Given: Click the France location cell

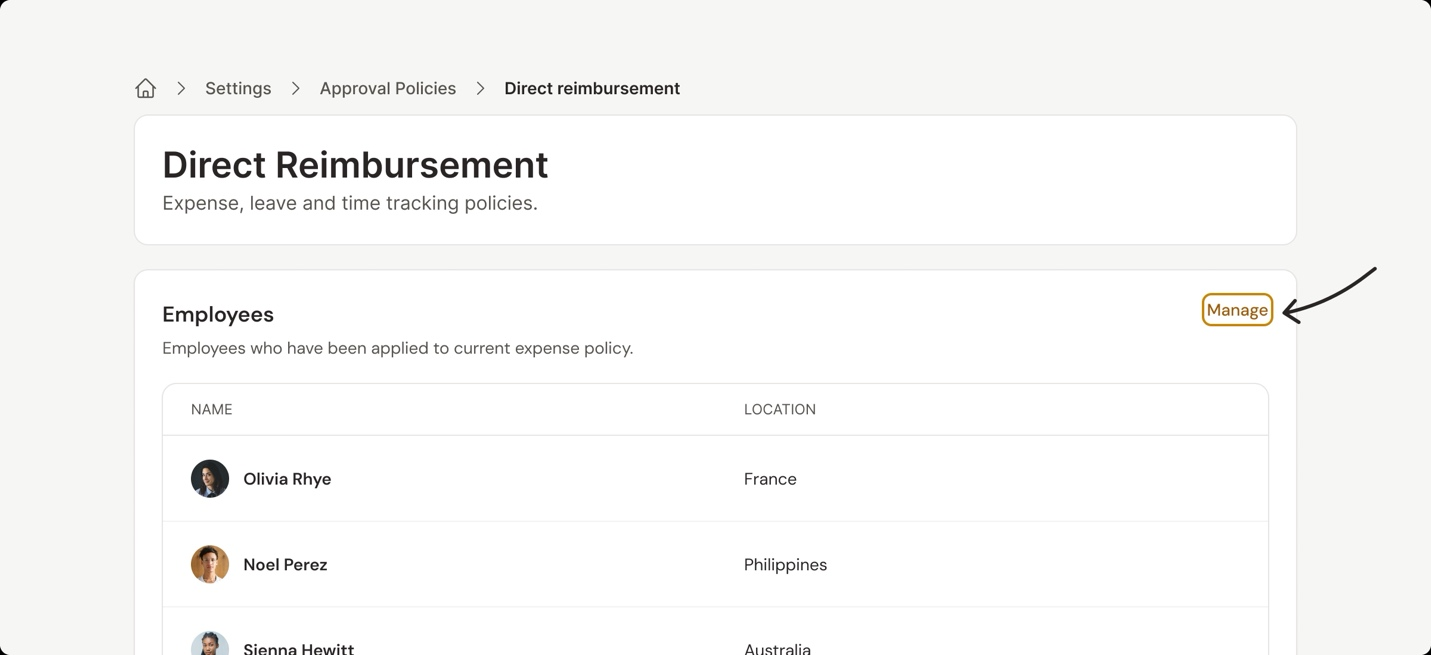Looking at the screenshot, I should click(x=770, y=479).
